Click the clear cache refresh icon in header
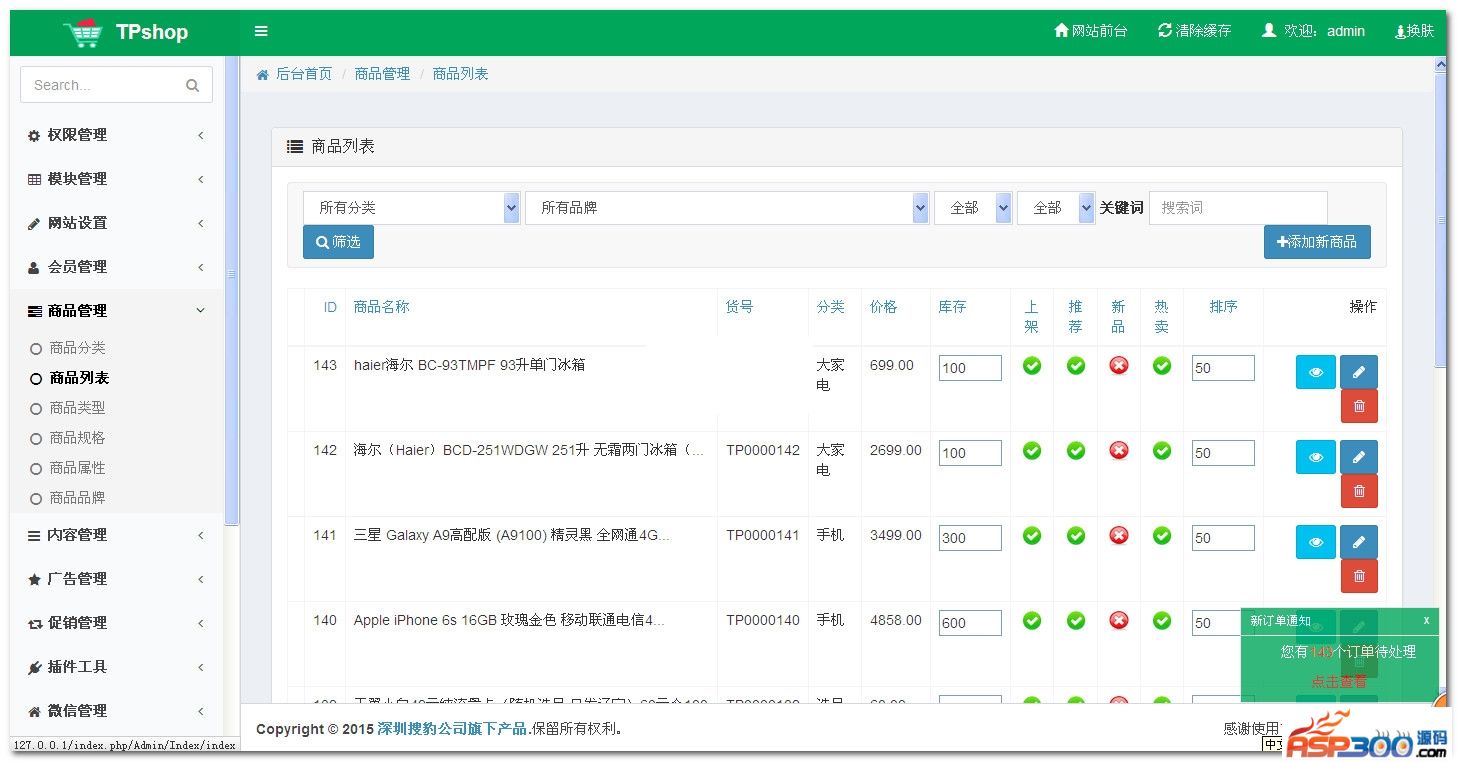The height and width of the screenshot is (762, 1457). 1165,31
